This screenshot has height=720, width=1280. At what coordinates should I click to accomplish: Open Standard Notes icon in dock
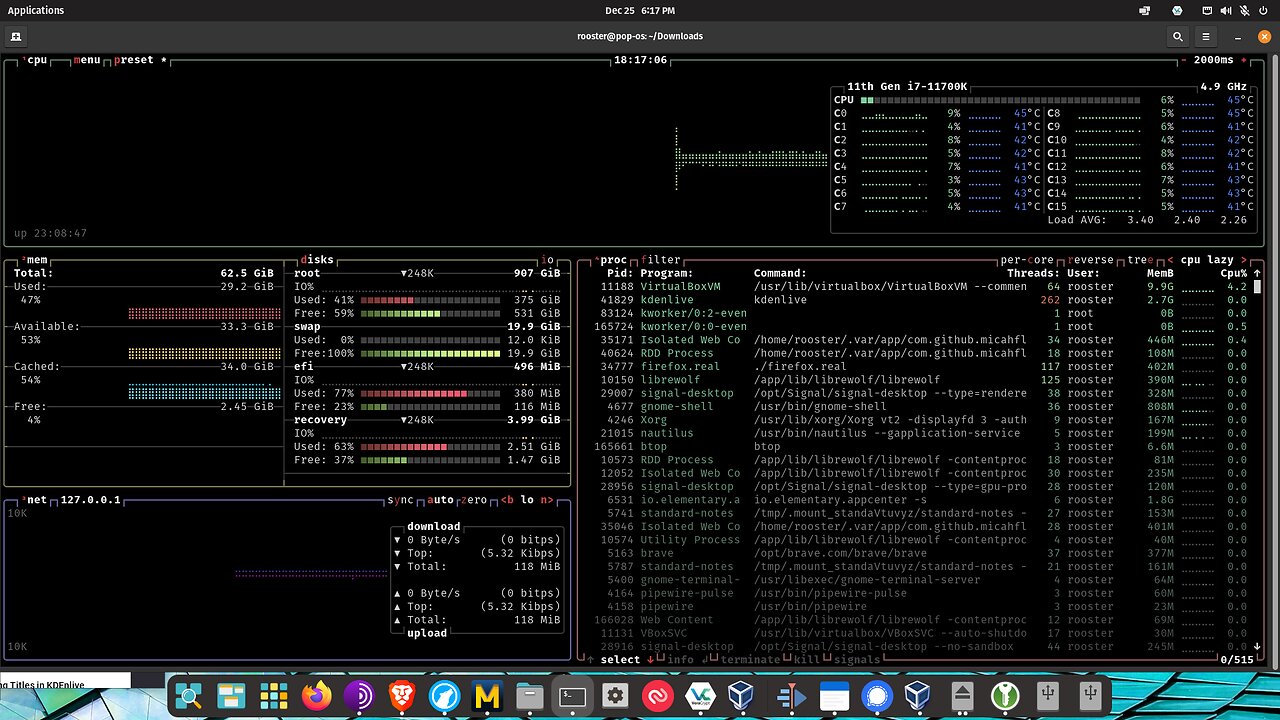point(834,696)
